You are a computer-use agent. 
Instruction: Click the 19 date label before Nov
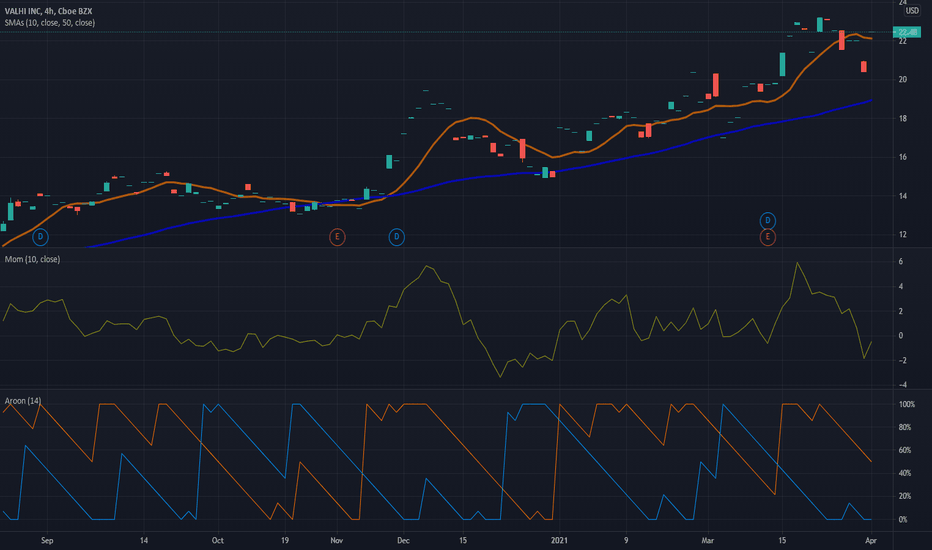point(285,540)
